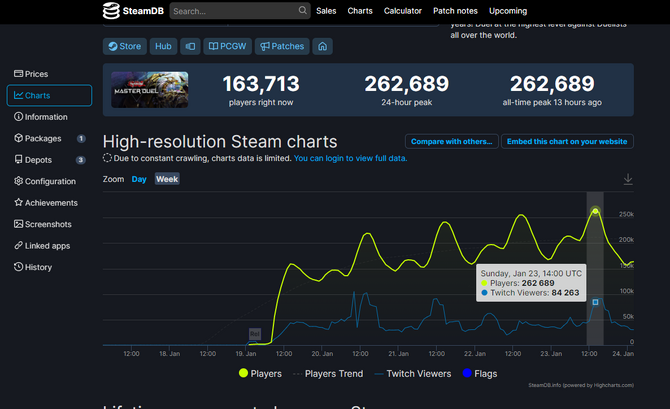Open the Steam Store page button
670x409 pixels.
pos(125,46)
